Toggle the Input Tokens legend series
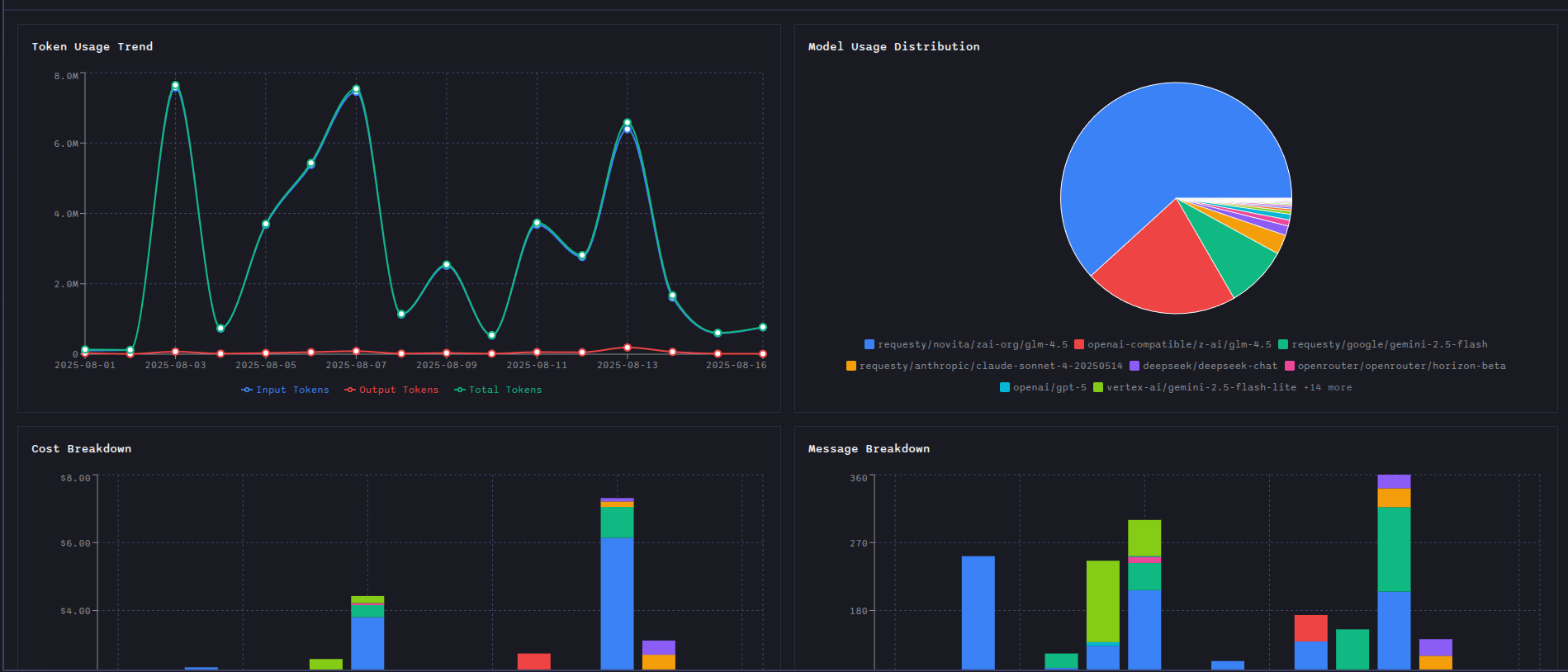The image size is (1568, 672). [285, 390]
